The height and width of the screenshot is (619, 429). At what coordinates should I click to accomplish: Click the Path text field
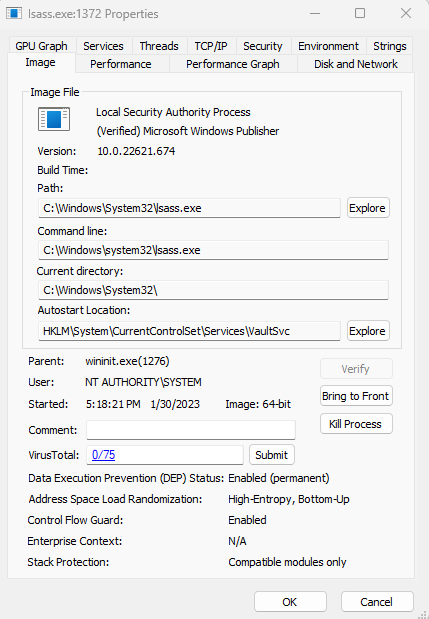pos(189,208)
